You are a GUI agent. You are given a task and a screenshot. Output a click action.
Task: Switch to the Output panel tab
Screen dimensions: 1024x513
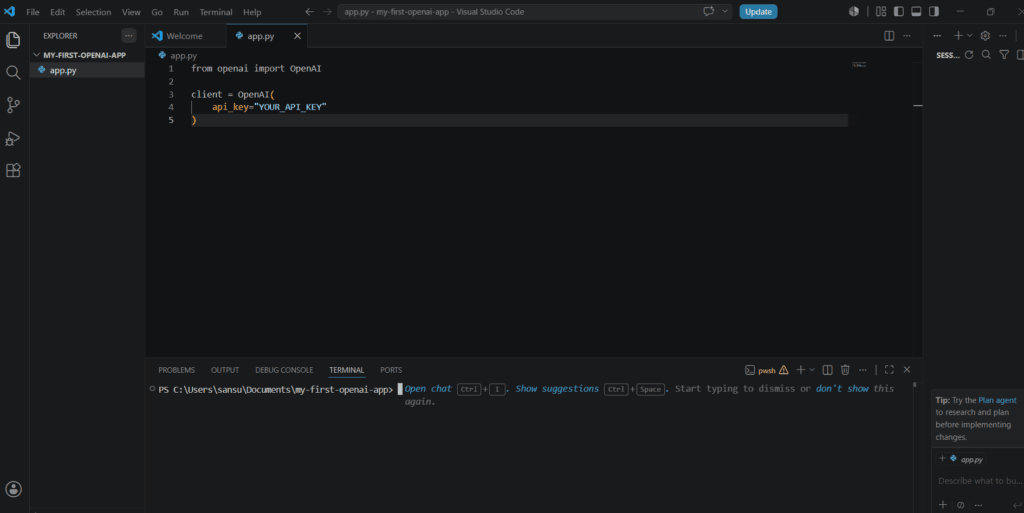(x=225, y=370)
